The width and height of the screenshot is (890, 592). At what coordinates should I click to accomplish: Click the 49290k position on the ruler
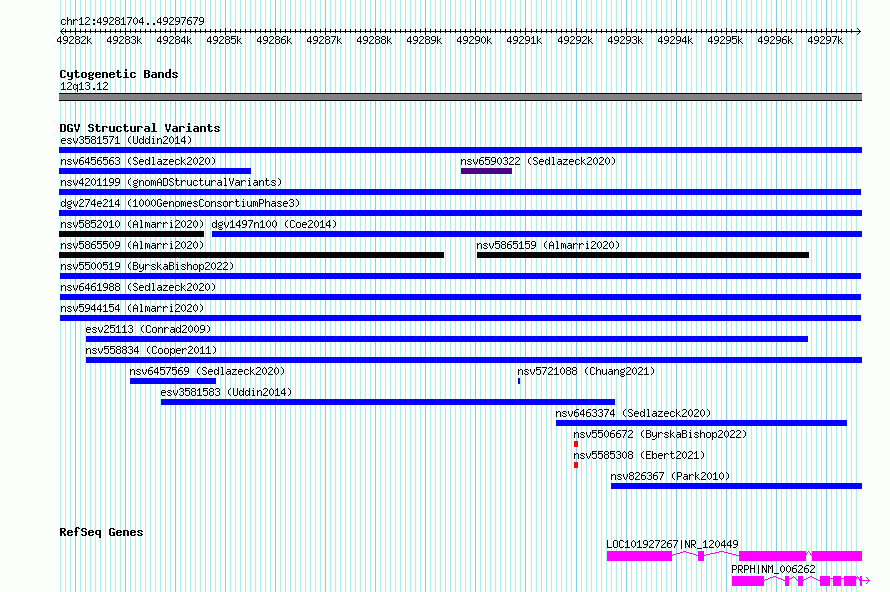click(474, 40)
